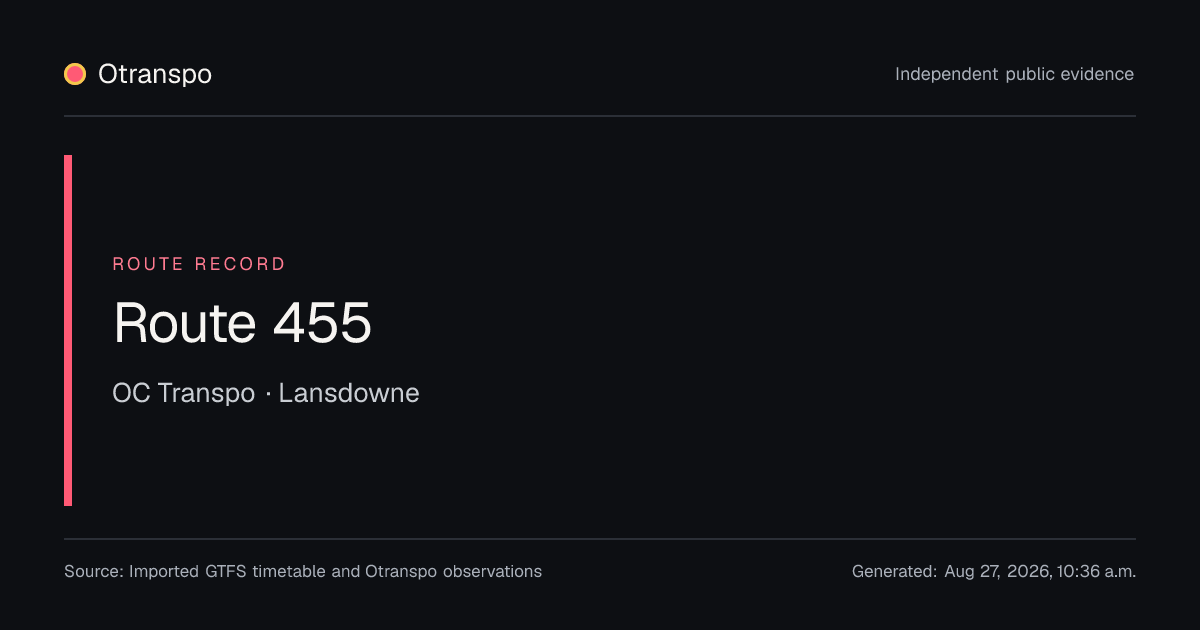
Task: Click the header divider line below Otranspo
Action: (600, 116)
